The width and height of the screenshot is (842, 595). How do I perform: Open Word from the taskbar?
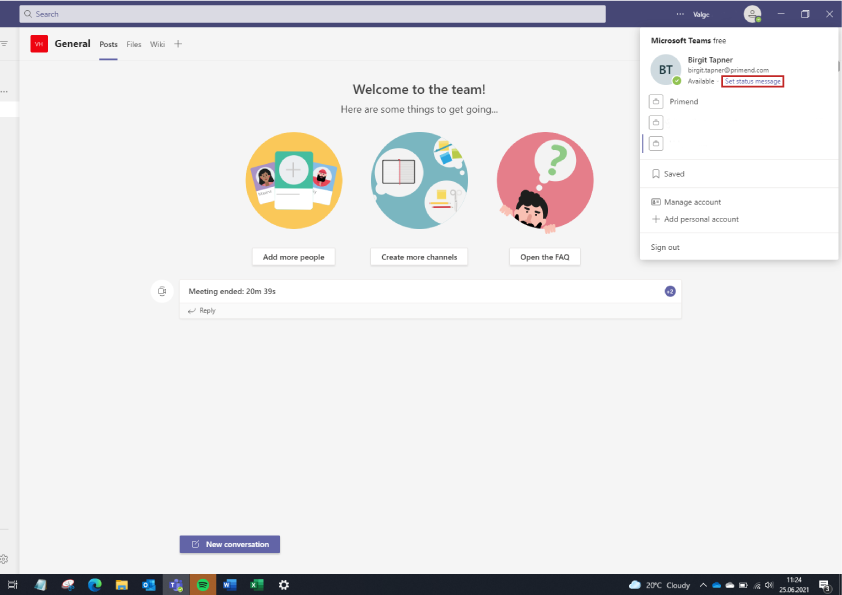[230, 585]
